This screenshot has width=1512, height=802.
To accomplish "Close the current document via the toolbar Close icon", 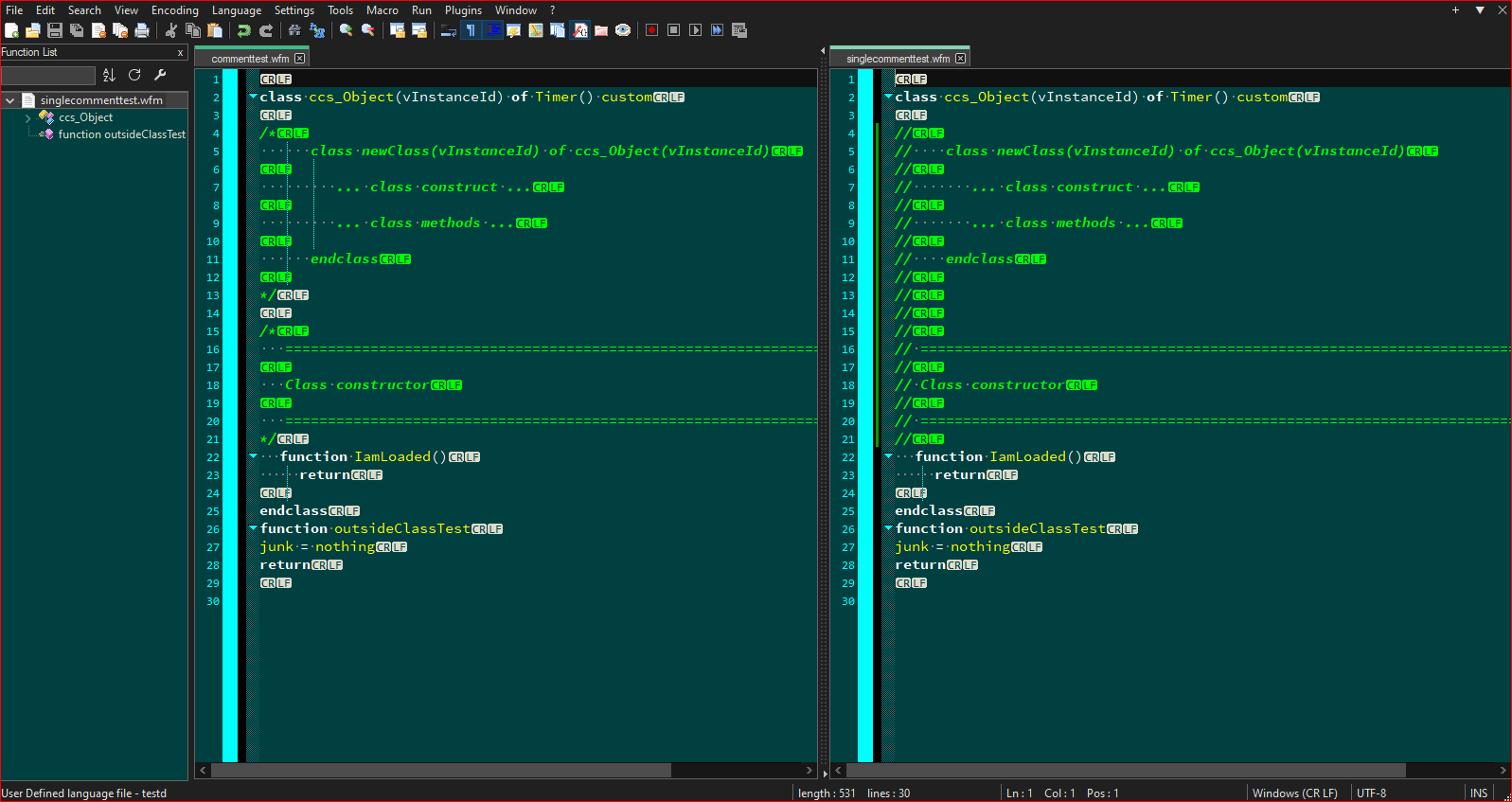I will click(98, 30).
